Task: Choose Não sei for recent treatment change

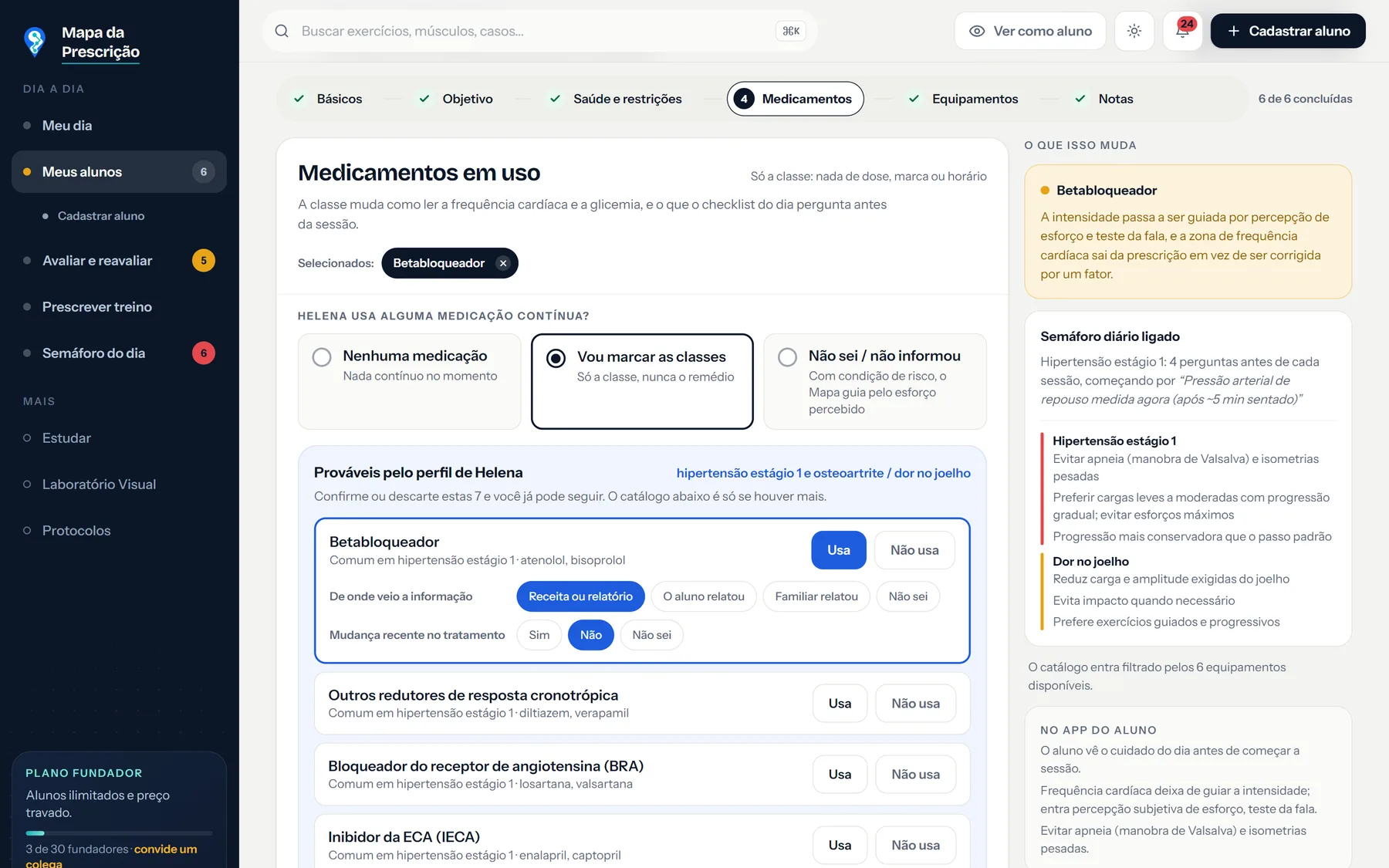Action: (652, 635)
